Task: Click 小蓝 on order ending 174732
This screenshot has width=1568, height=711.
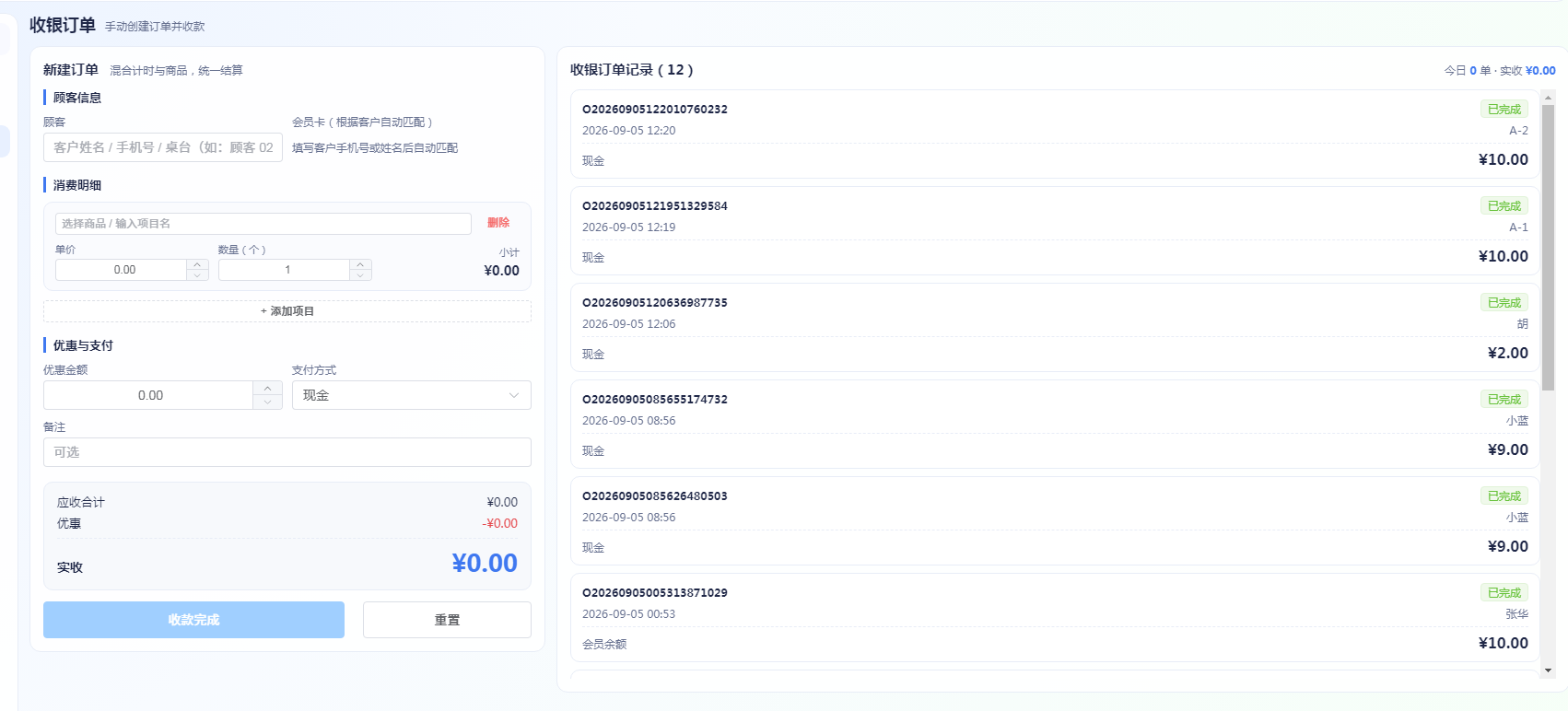Action: (x=1517, y=421)
